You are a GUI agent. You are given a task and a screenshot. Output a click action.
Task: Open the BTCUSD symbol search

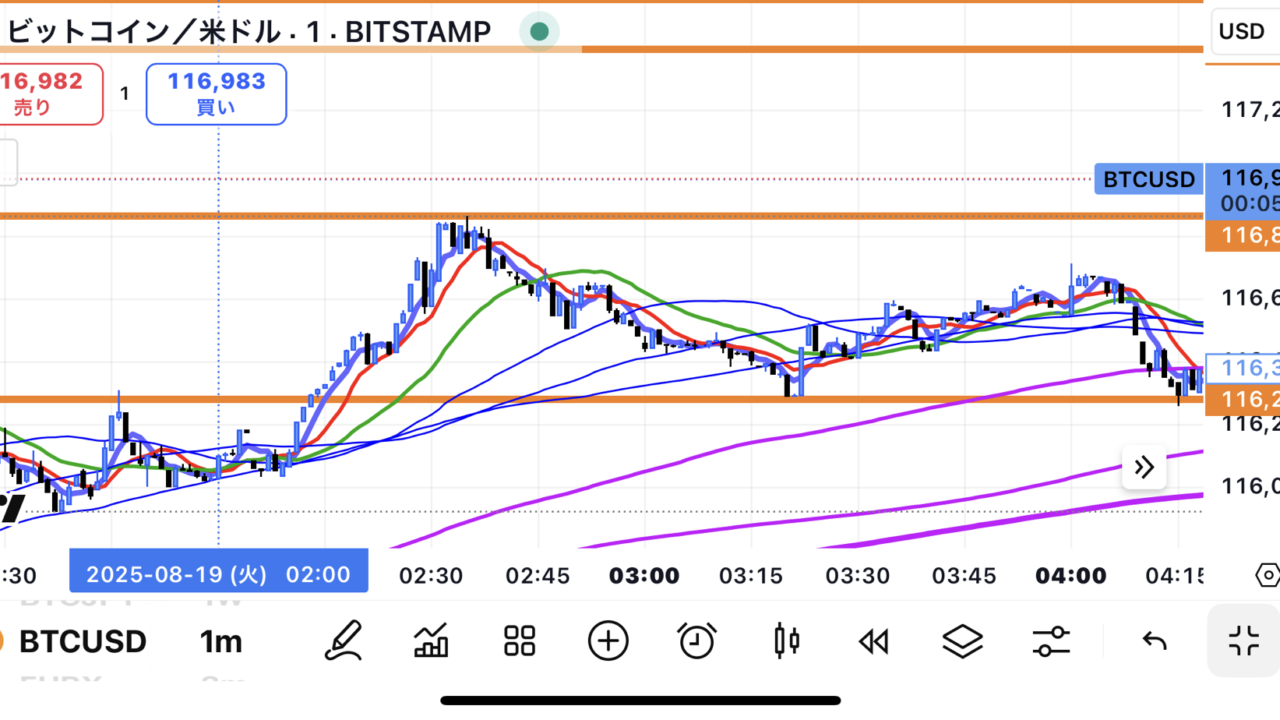pyautogui.click(x=82, y=641)
